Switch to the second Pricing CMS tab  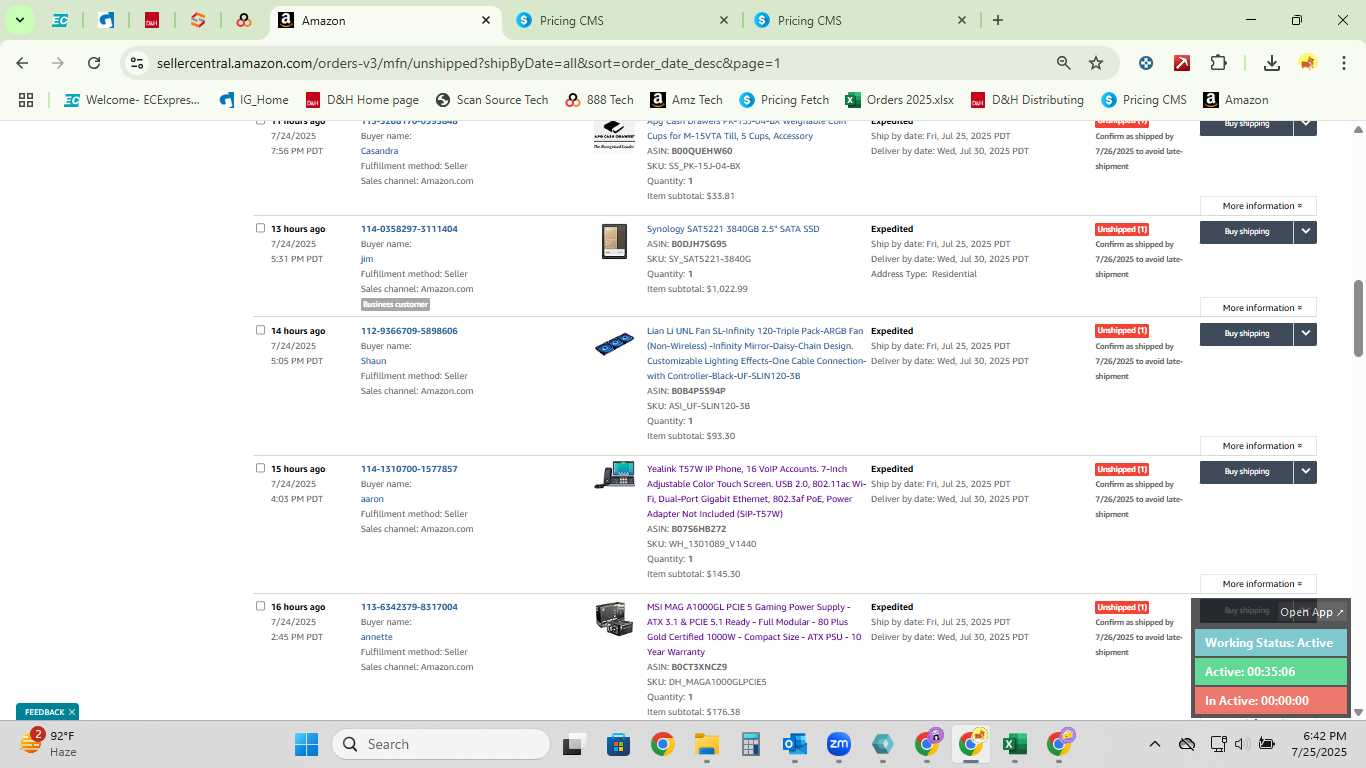[x=861, y=20]
